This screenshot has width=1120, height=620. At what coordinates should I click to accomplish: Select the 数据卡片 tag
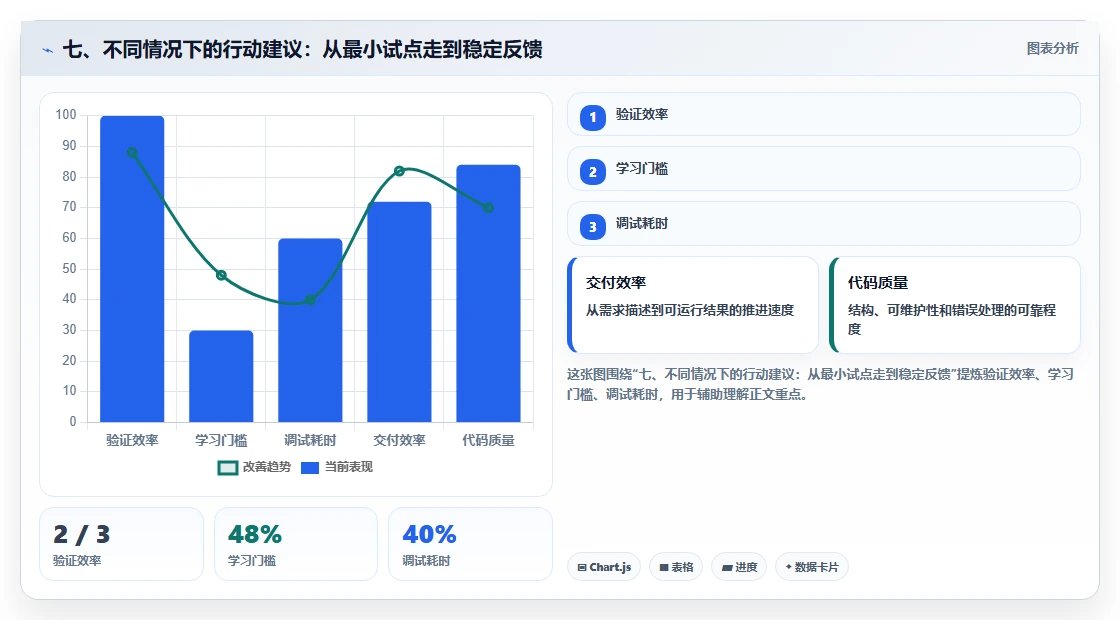tap(811, 567)
